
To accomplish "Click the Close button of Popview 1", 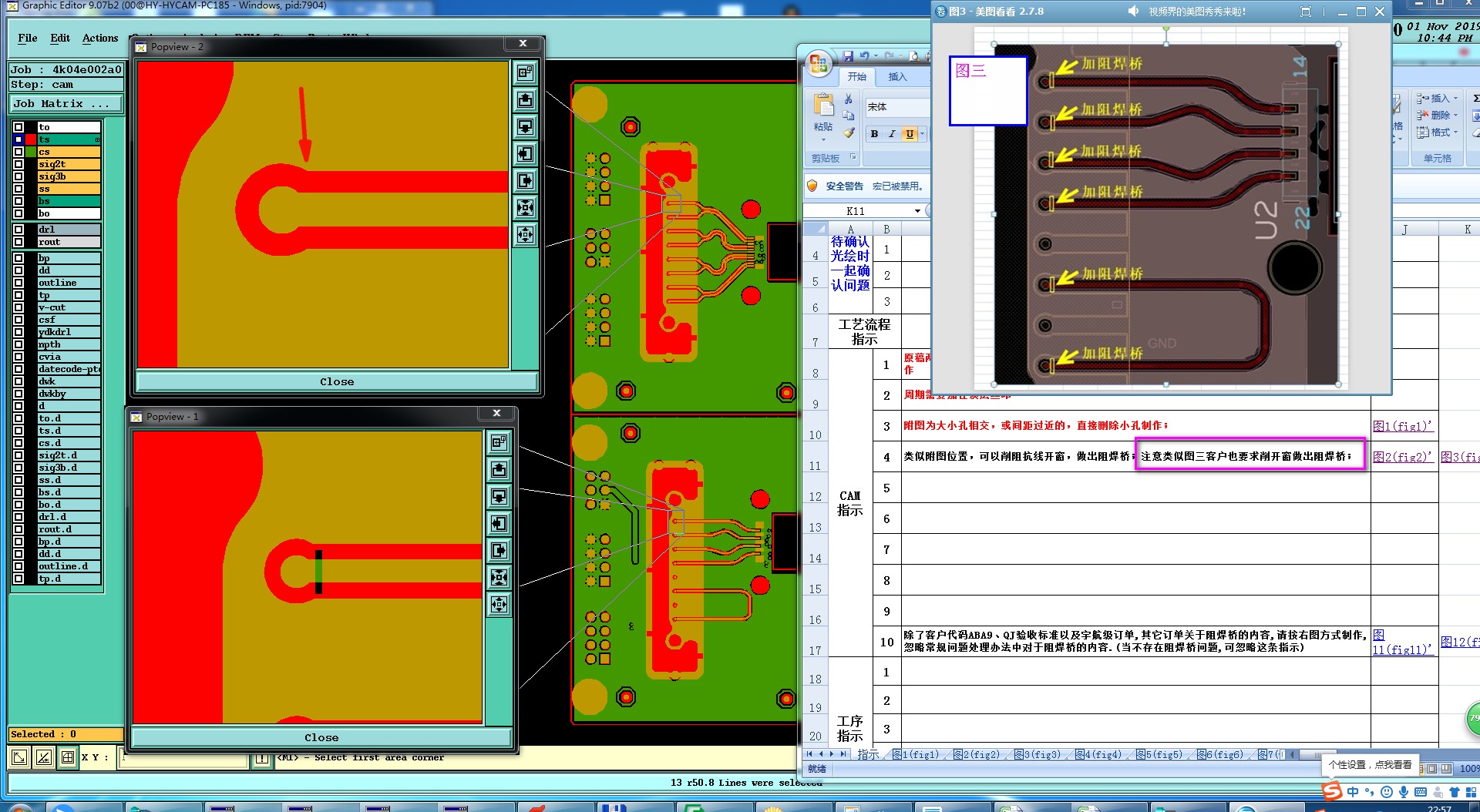I will coord(321,737).
